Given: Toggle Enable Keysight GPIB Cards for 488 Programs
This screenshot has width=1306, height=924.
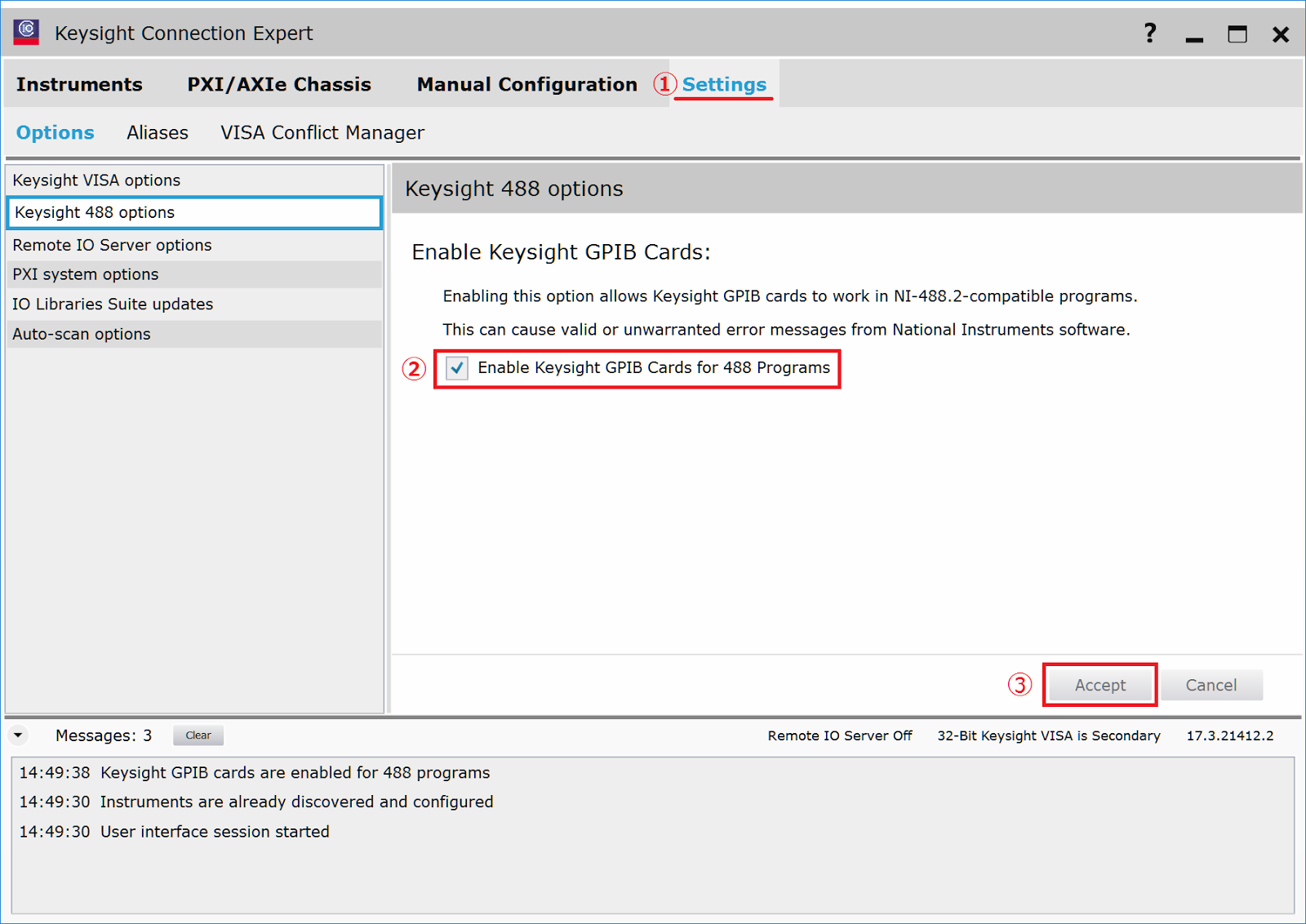Looking at the screenshot, I should click(457, 368).
